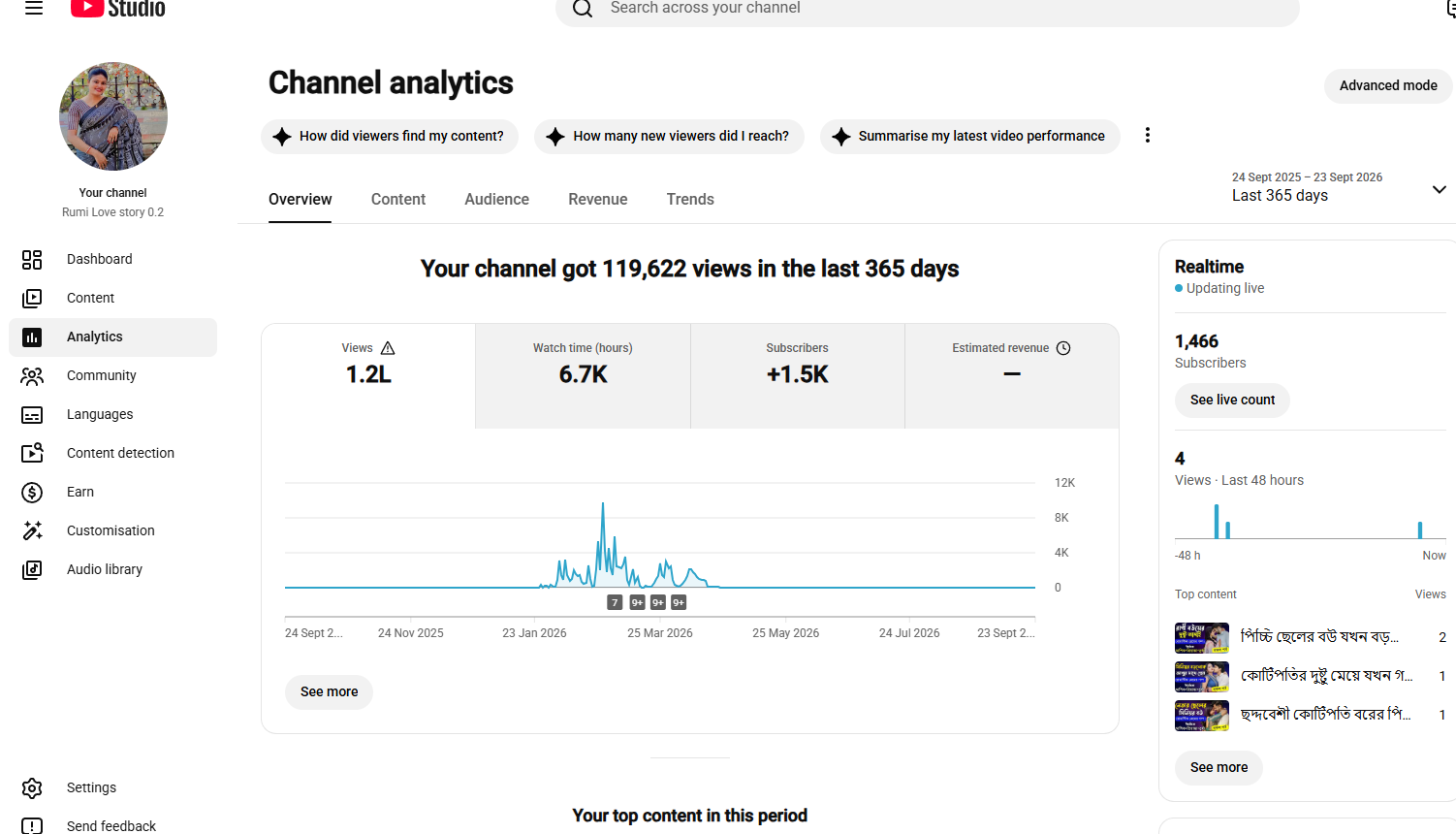Click the YouTube Studio logo
The image size is (1456, 834).
pyautogui.click(x=117, y=8)
